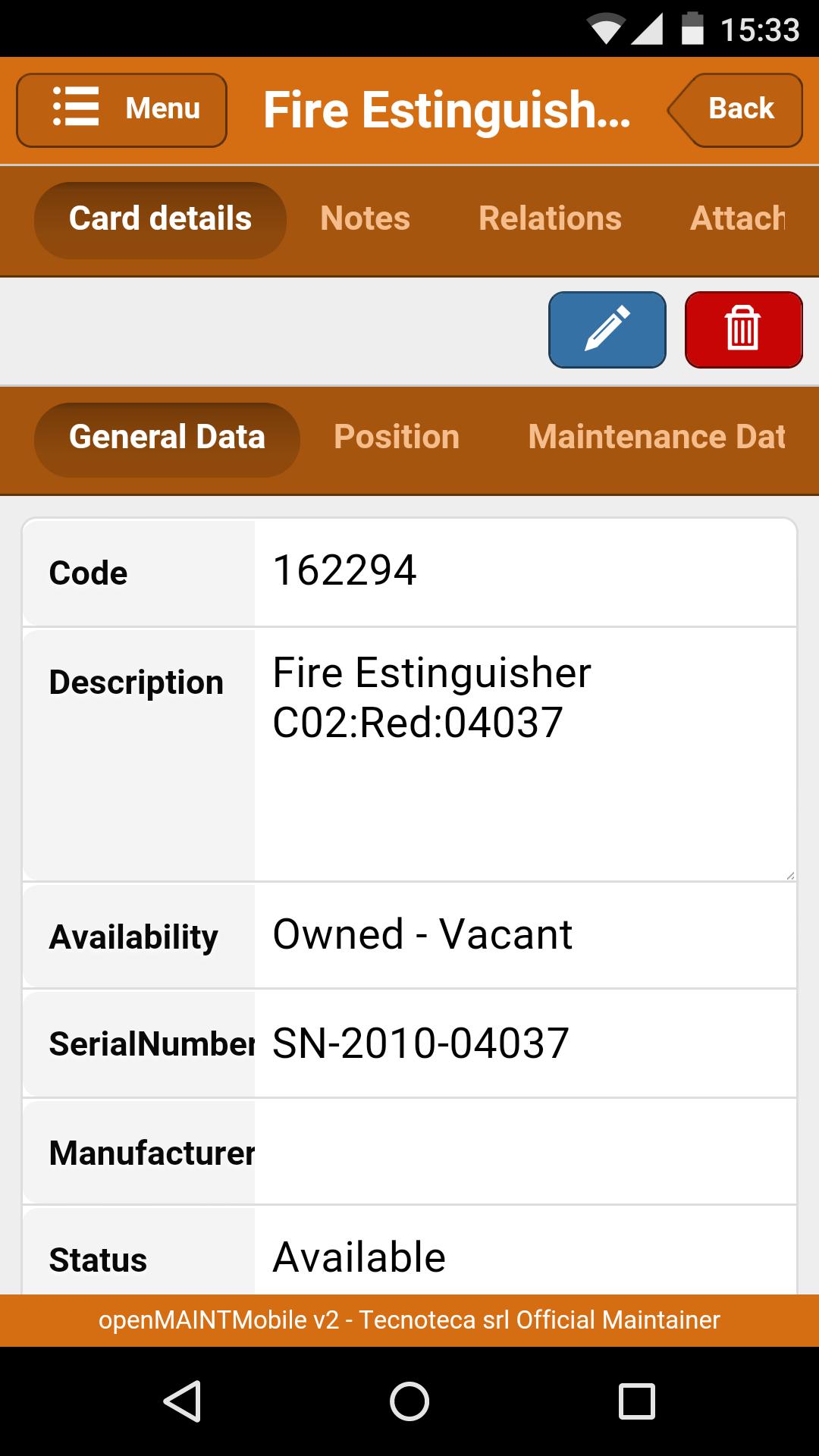Switch to the Position sub-tab
819x1456 pixels.
point(397,438)
